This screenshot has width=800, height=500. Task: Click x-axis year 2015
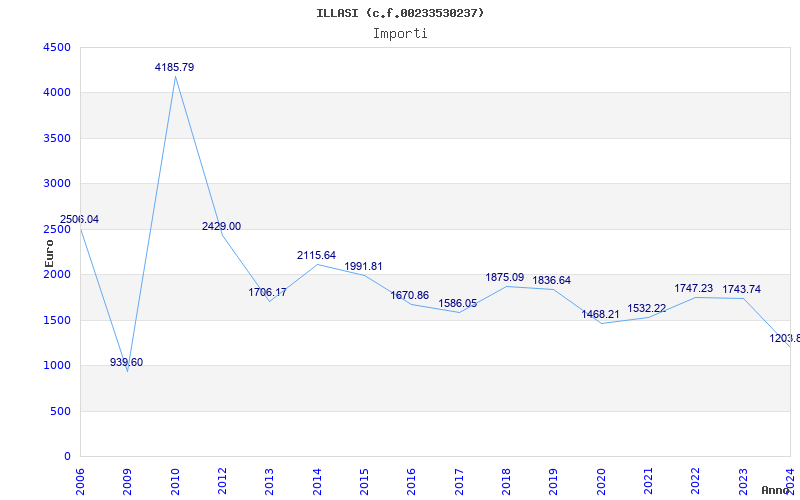pos(364,482)
